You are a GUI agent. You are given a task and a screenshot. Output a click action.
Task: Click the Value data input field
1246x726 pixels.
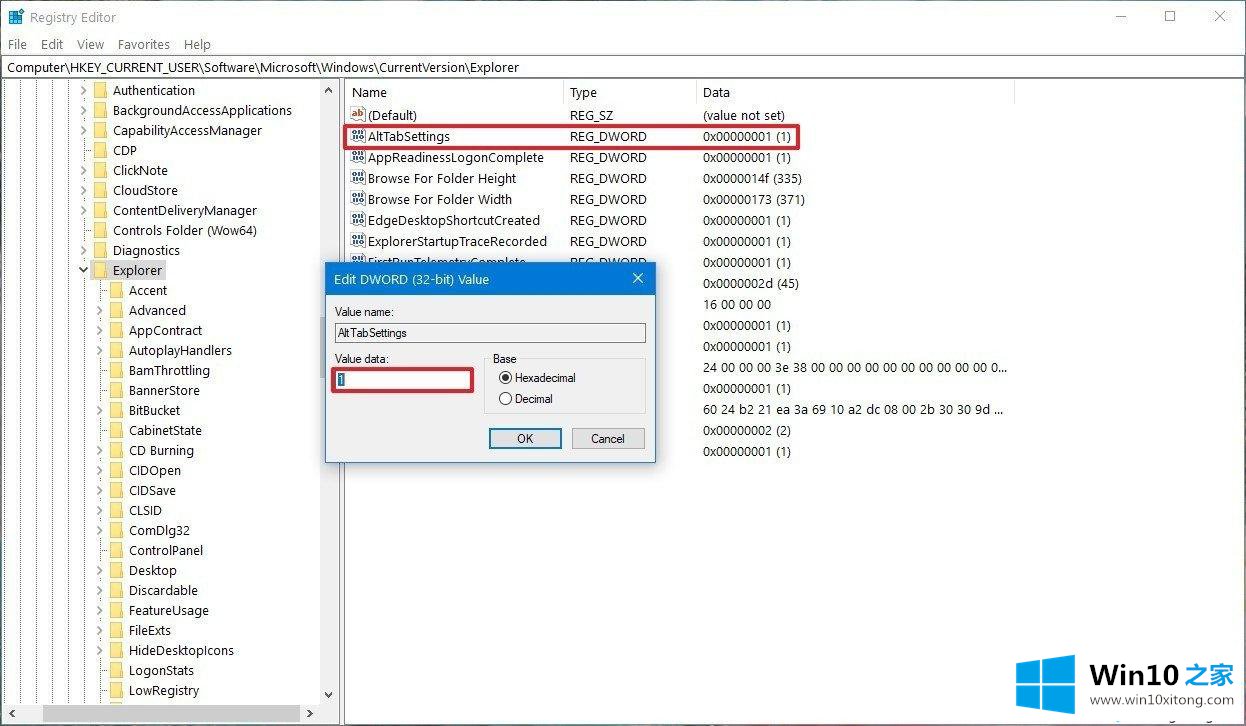tap(402, 380)
